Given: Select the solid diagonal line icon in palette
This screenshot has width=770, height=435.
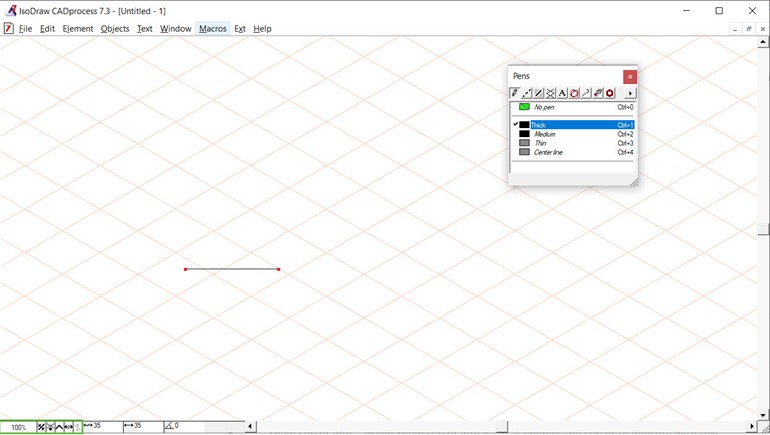Looking at the screenshot, I should (538, 93).
